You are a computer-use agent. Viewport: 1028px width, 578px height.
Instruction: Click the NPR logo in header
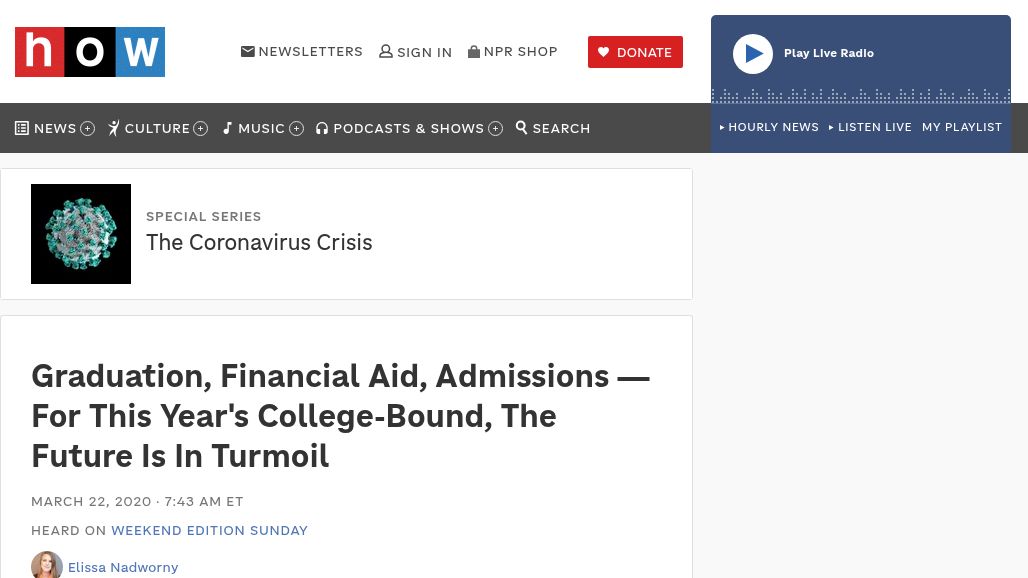click(x=90, y=52)
